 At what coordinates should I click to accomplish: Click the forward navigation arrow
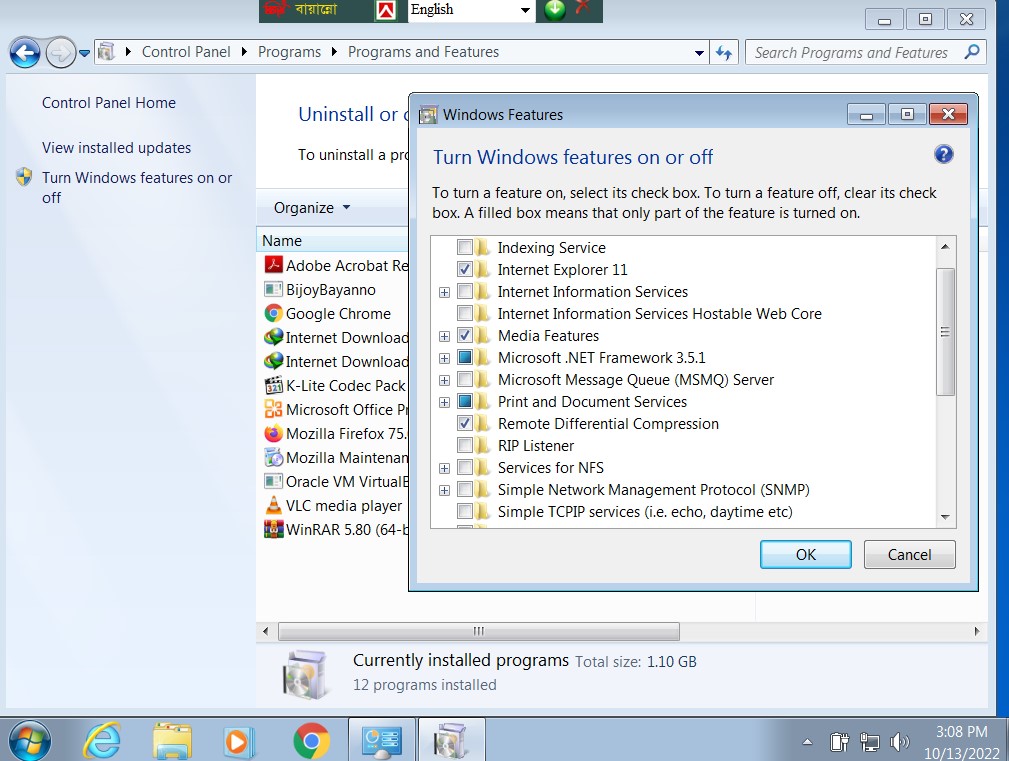(x=60, y=53)
